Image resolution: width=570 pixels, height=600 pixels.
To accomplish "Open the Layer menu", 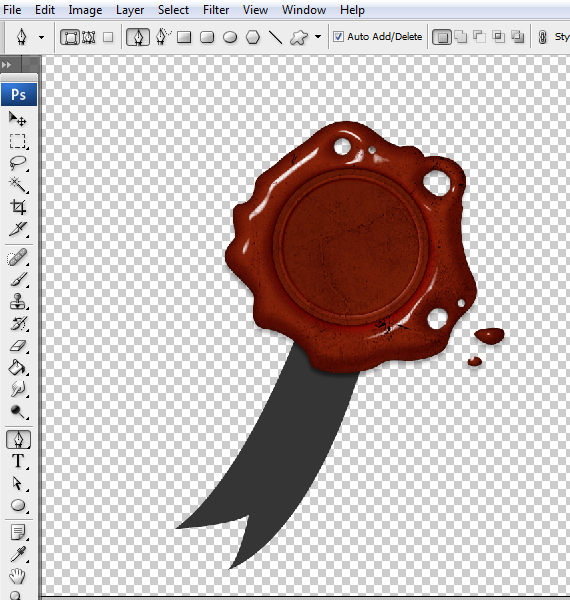I will (x=130, y=10).
